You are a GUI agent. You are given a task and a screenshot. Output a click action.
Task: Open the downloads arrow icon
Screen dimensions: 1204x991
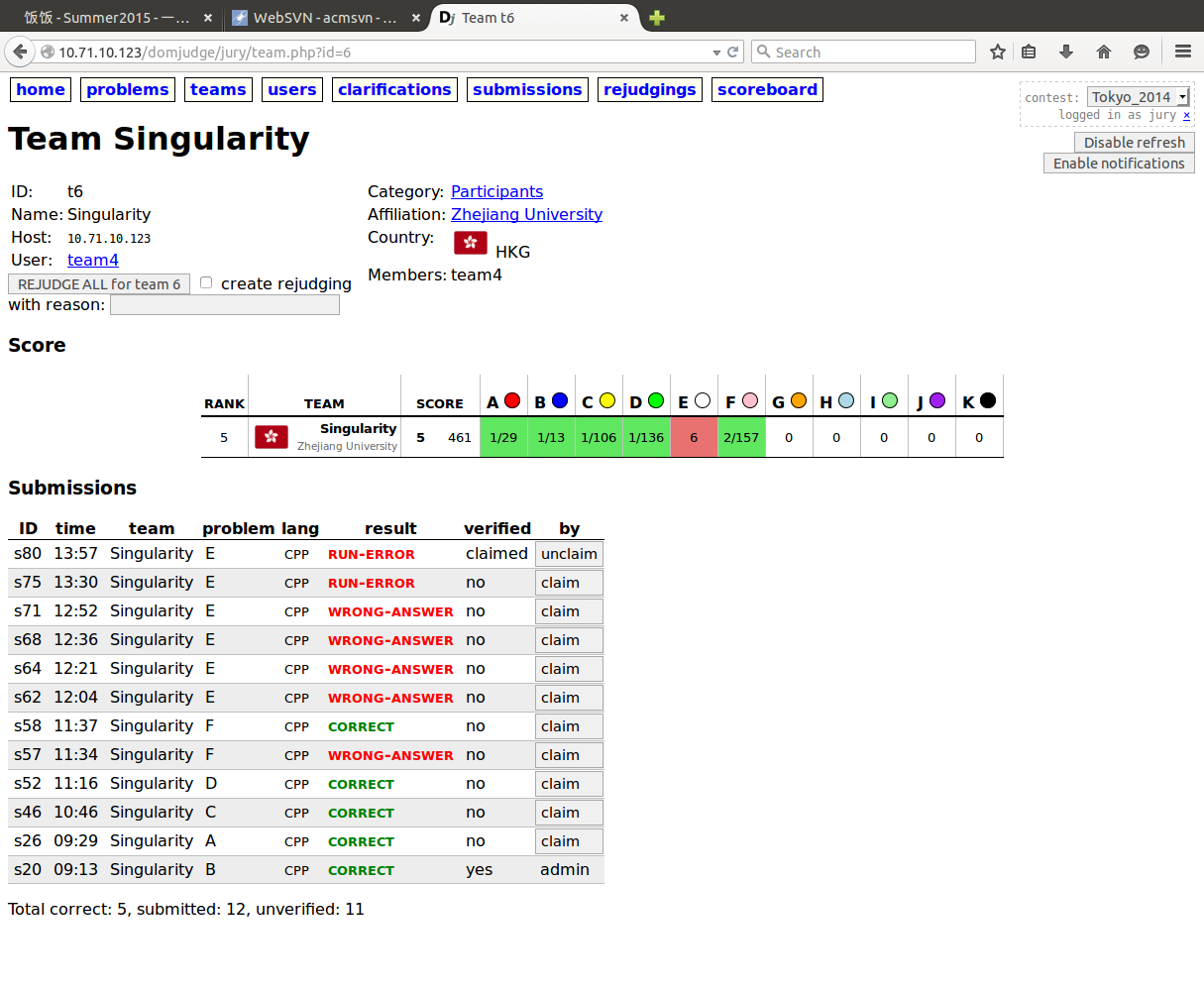coord(1066,52)
